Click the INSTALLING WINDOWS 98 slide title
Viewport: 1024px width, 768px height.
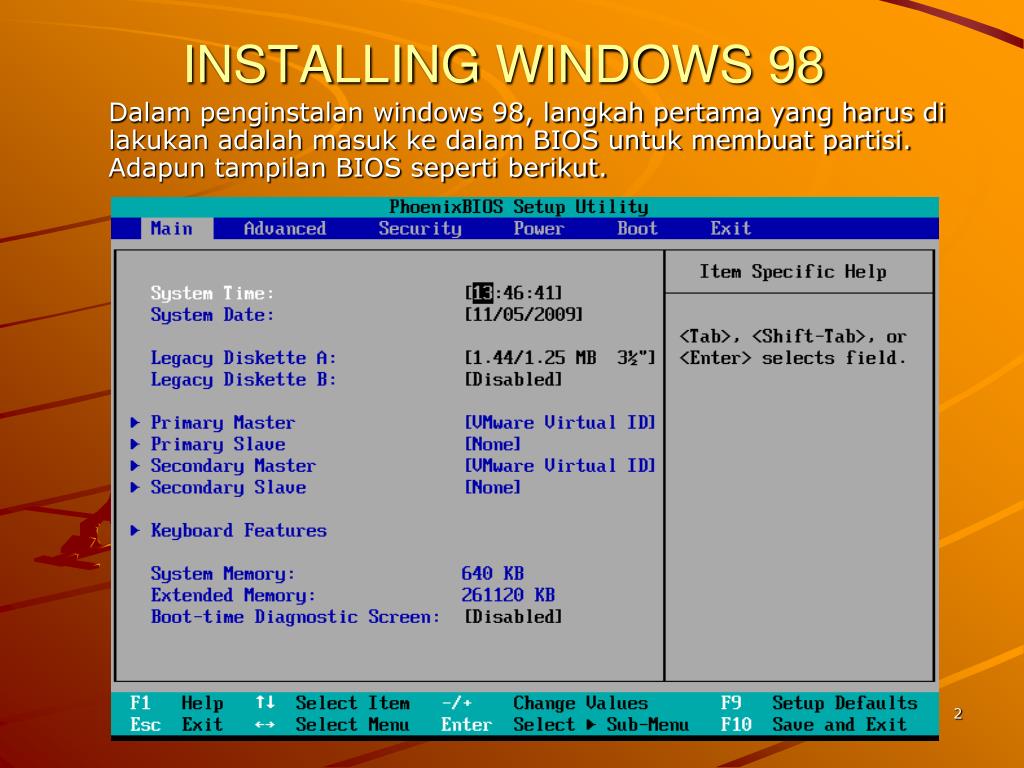504,65
